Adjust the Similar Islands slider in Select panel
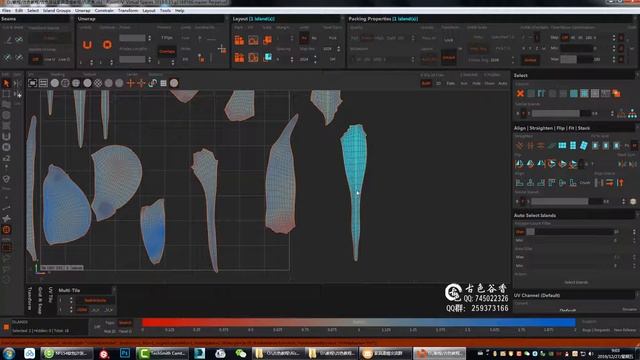640x360 pixels. click(x=561, y=113)
